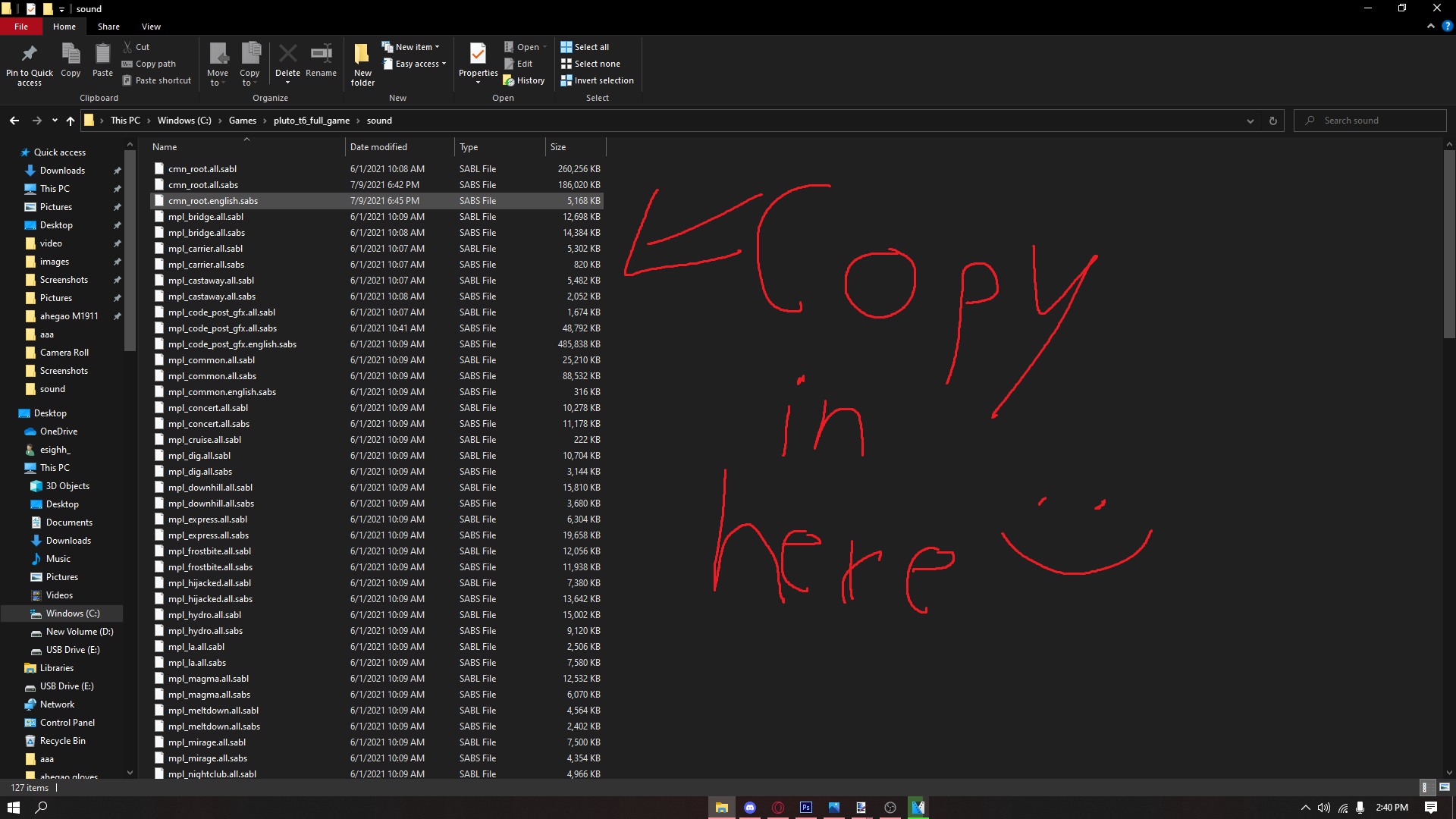Screen dimensions: 1456x819
Task: Switch to the Share tab
Action: pos(108,27)
